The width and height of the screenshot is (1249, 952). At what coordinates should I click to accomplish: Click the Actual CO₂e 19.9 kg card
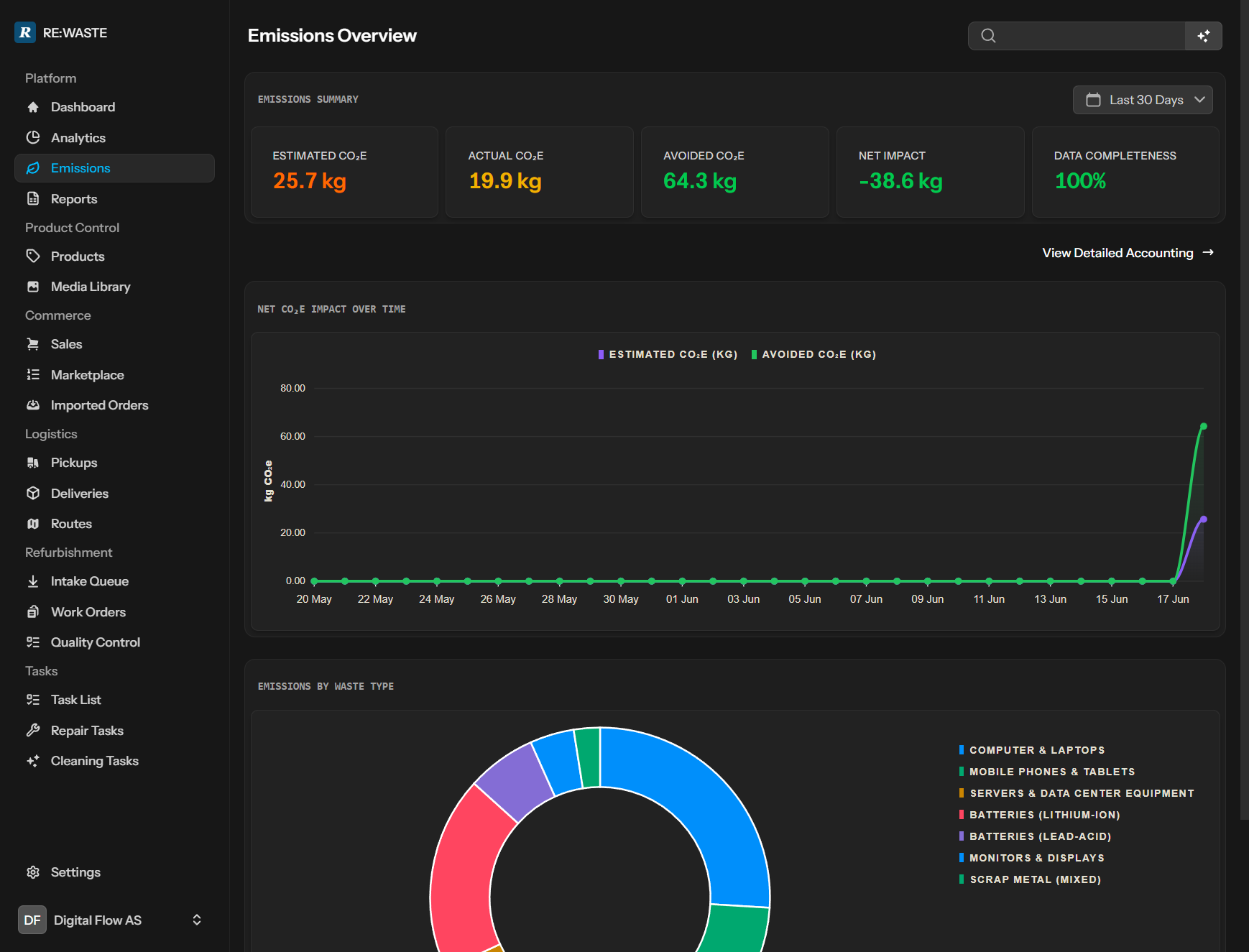click(540, 172)
